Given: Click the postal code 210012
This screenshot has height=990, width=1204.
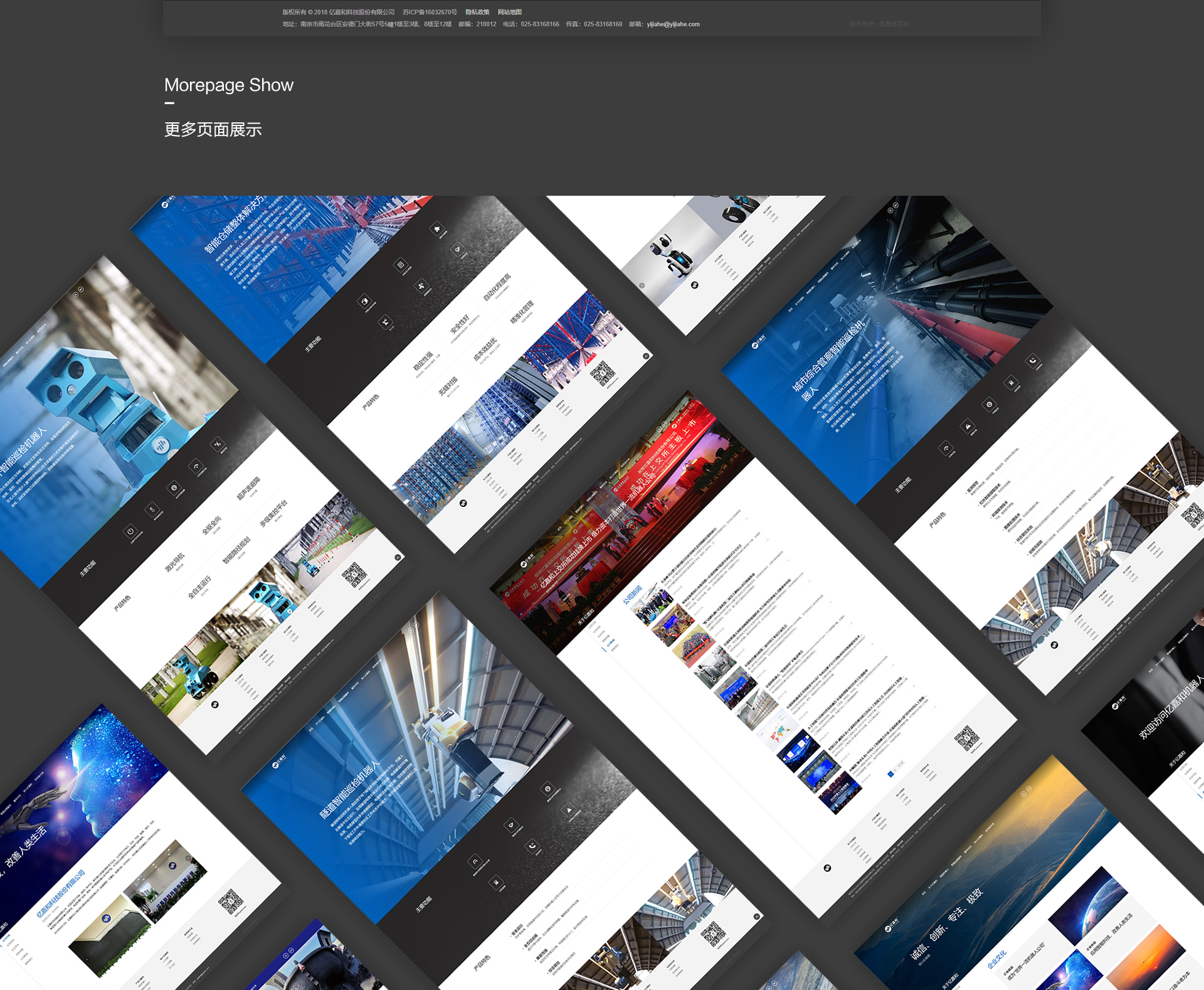Looking at the screenshot, I should tap(486, 24).
